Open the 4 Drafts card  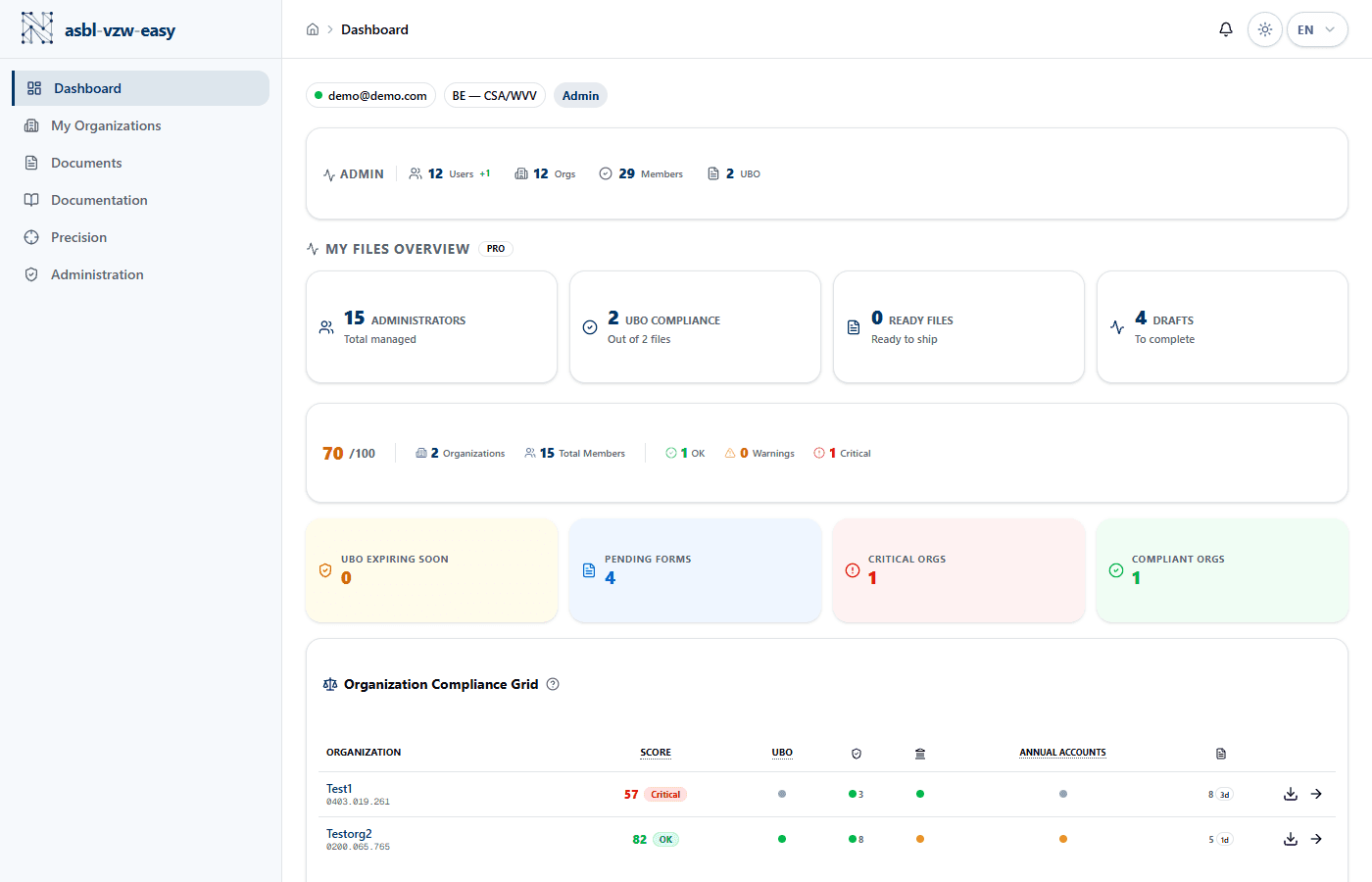pos(1222,327)
